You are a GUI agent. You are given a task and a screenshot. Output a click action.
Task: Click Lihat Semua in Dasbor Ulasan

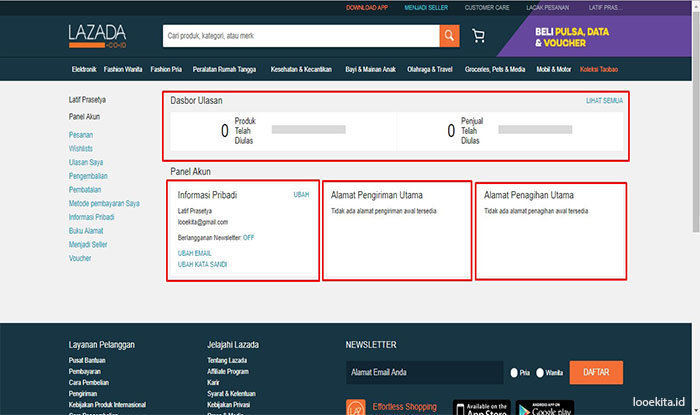[x=604, y=101]
